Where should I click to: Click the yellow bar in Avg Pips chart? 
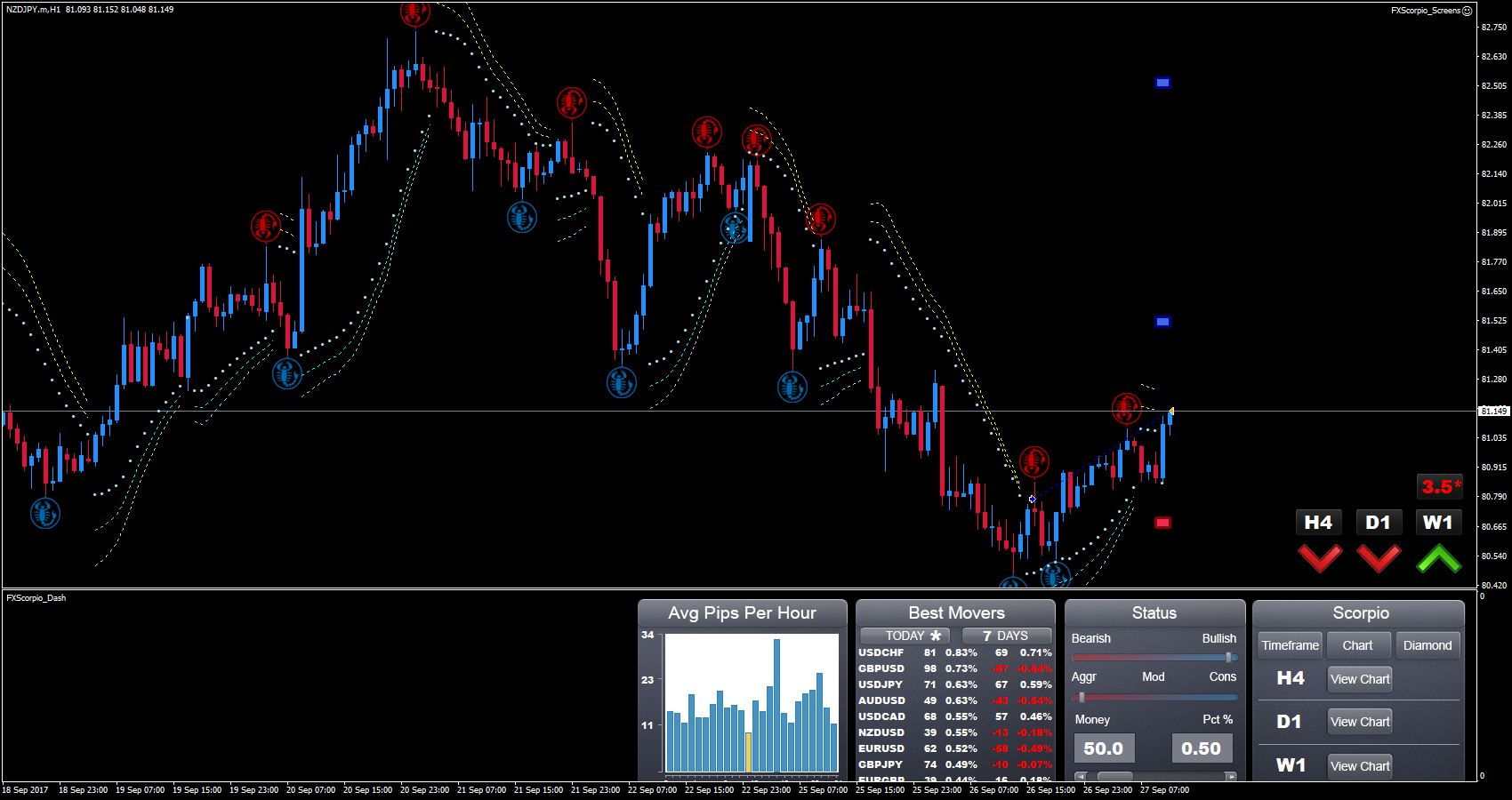tap(748, 752)
